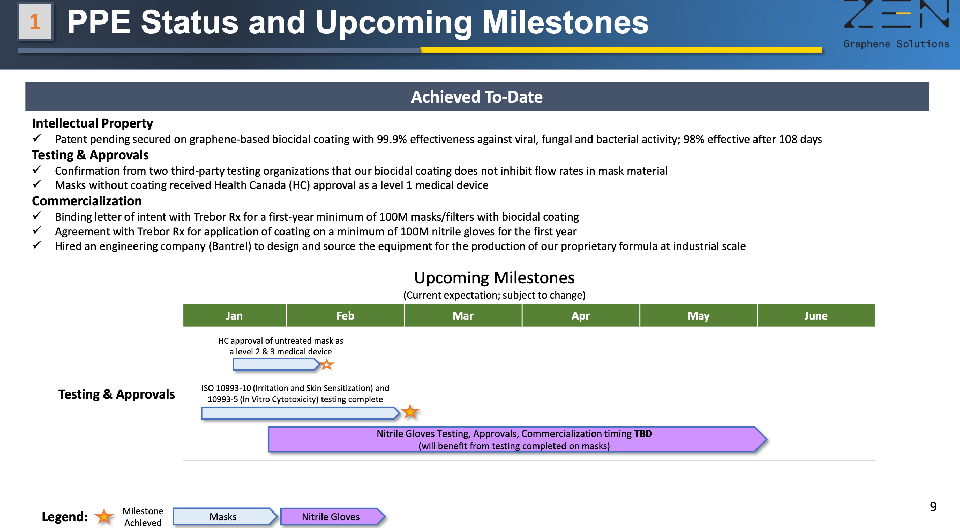Click the checkmark beside the Bantrel engineering bullet
Screen dimensions: 960x528
click(x=37, y=247)
